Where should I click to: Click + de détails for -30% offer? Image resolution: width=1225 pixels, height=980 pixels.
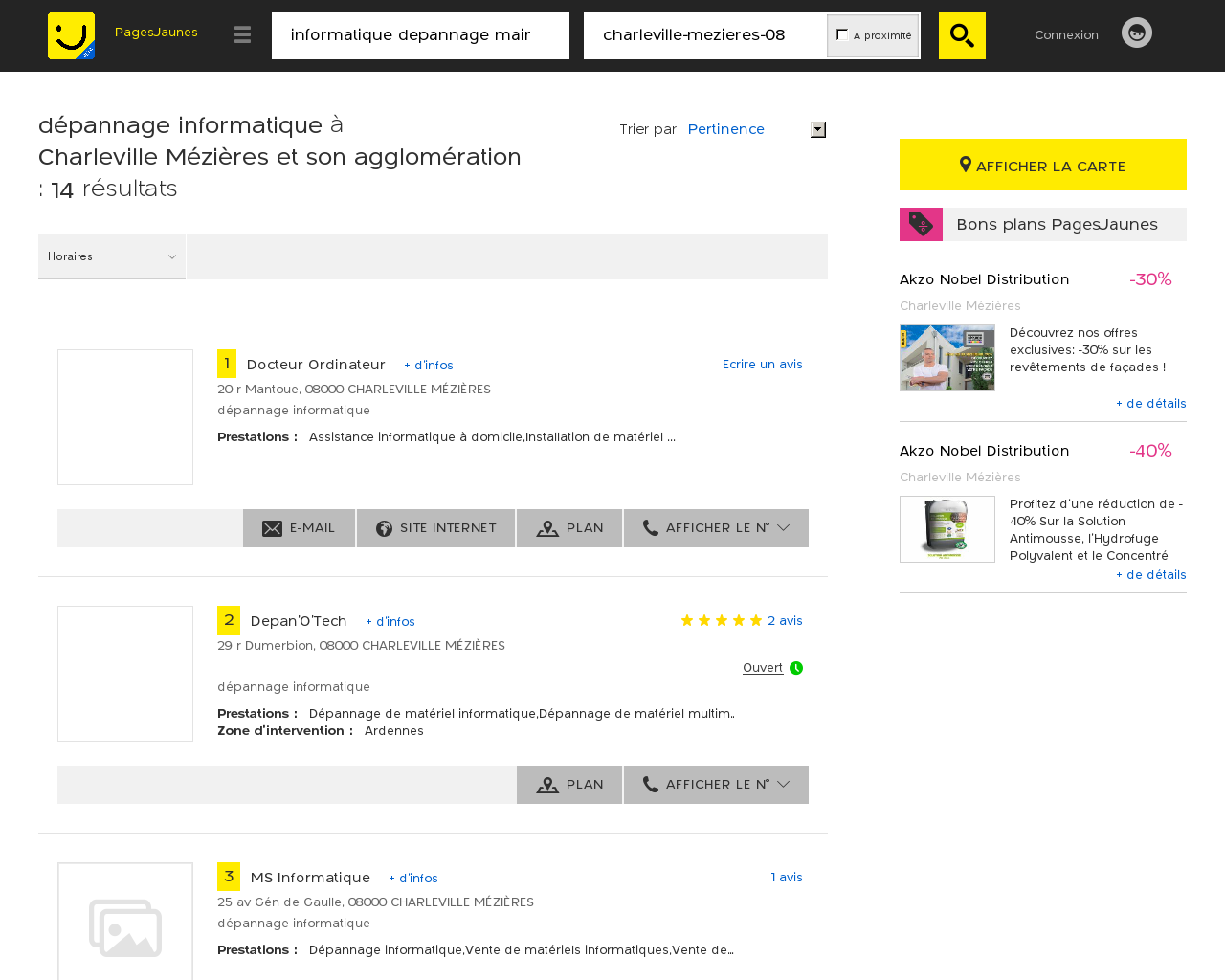[1151, 404]
